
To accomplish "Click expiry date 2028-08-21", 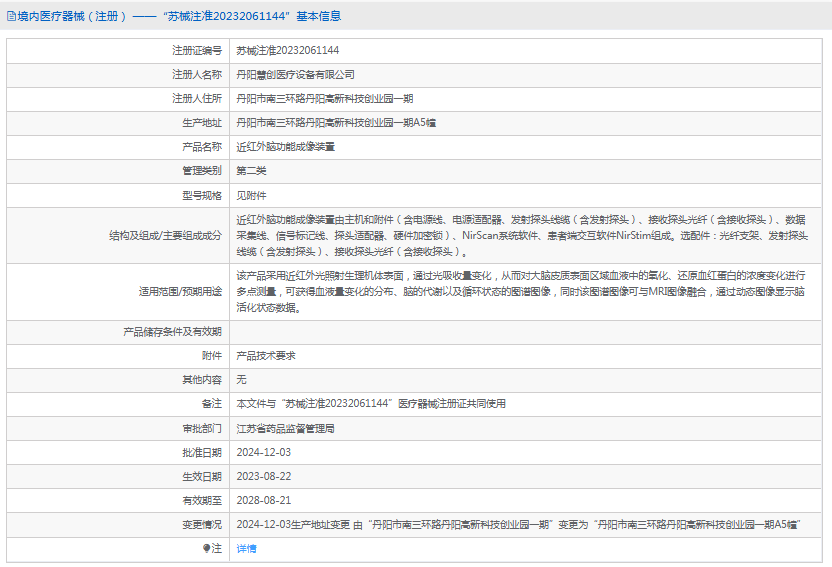I will pos(264,500).
